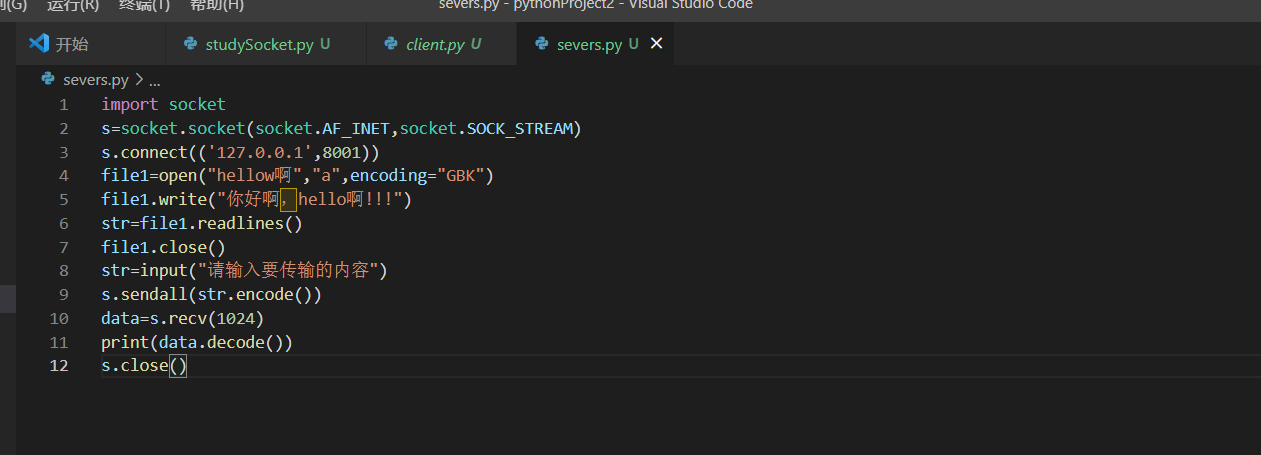Screen dimensions: 1261x455
Task: Click line number 9 in the gutter
Action: [x=64, y=295]
